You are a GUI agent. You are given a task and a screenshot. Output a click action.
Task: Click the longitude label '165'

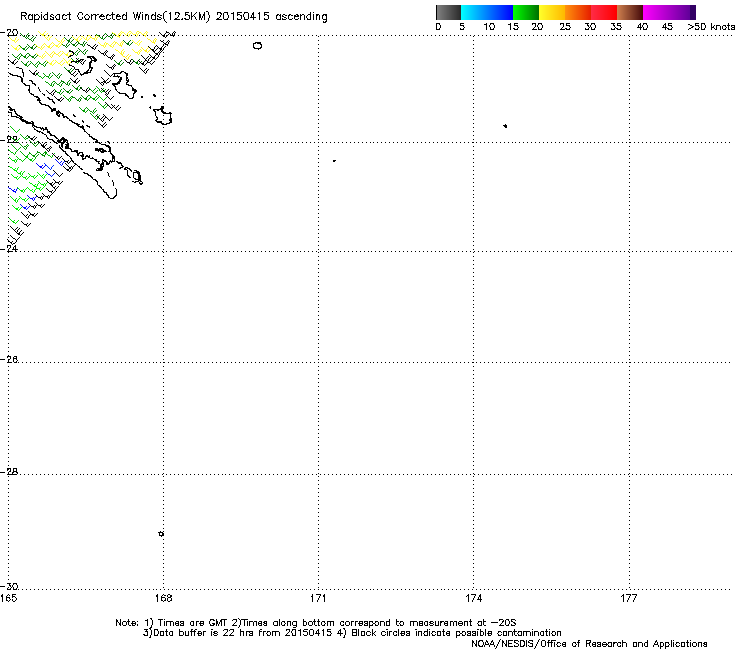[x=8, y=599]
